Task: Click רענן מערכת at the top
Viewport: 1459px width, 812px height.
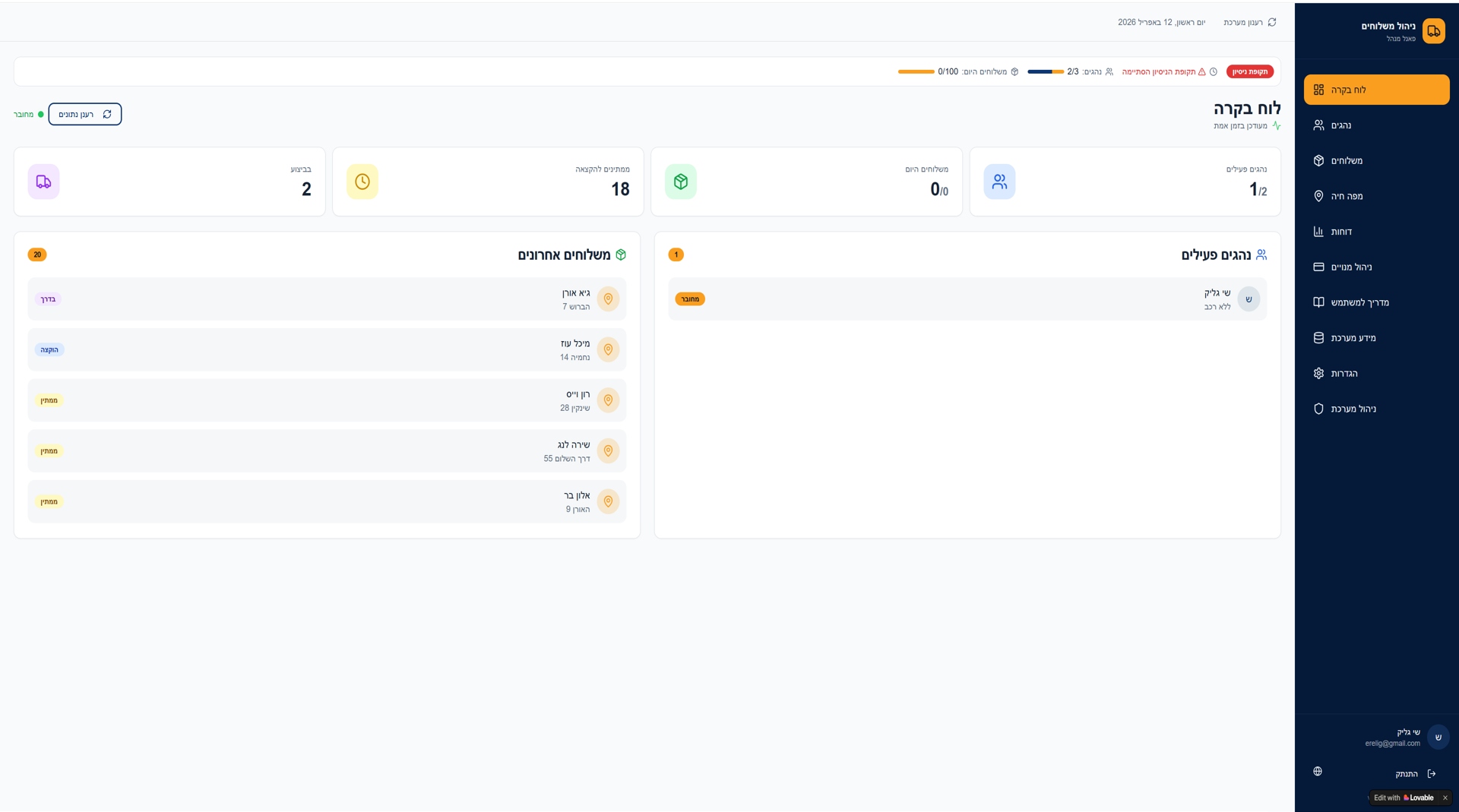Action: (1250, 23)
